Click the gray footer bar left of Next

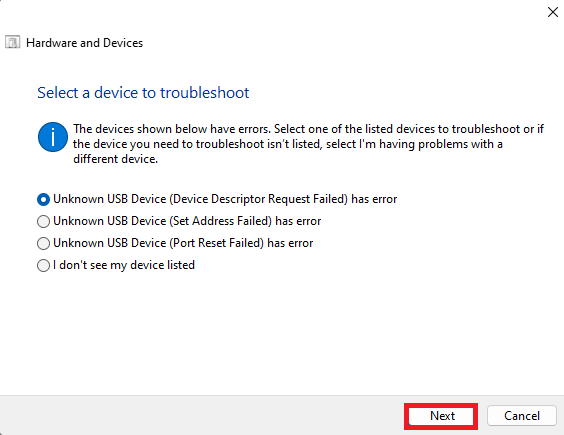pyautogui.click(x=201, y=416)
